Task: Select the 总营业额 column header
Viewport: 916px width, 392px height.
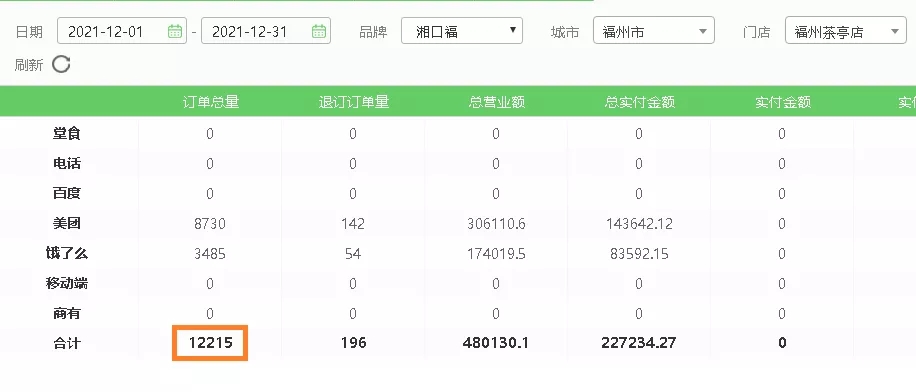Action: click(x=497, y=102)
